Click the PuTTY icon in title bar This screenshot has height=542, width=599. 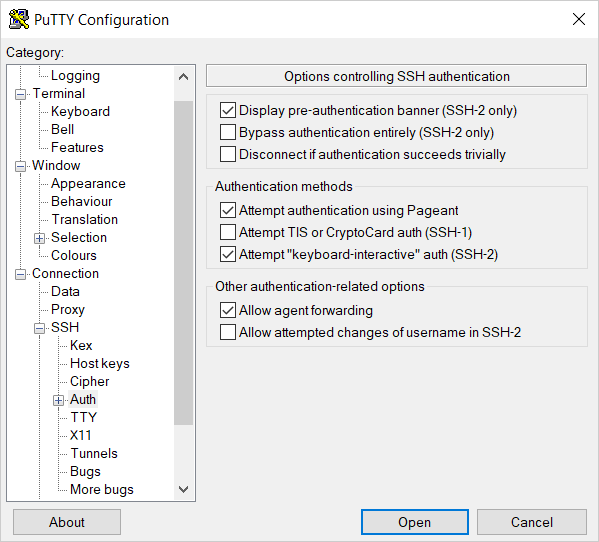(x=19, y=19)
